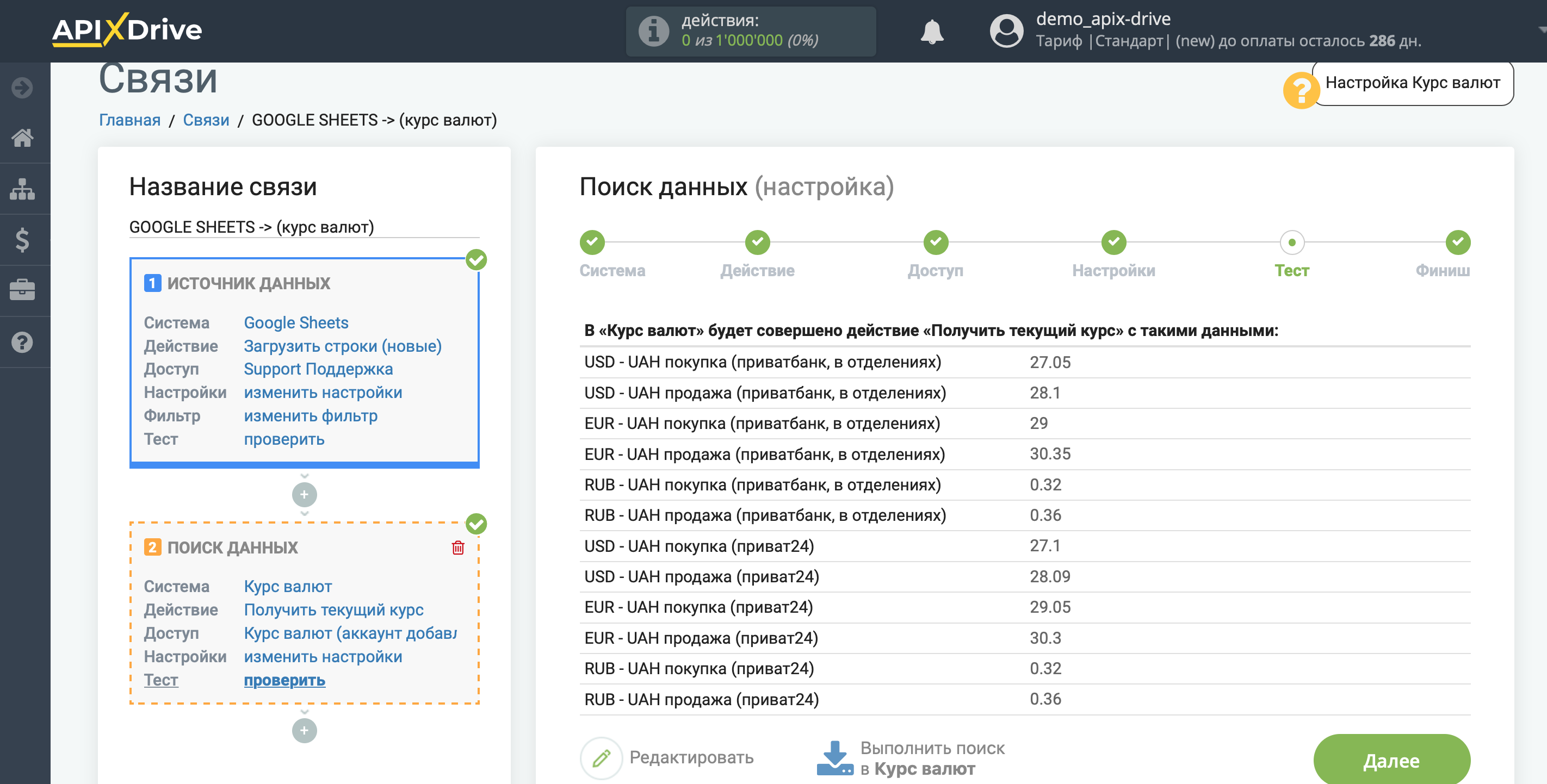This screenshot has width=1547, height=784.
Task: Go to home via sidebar house icon
Action: [22, 138]
